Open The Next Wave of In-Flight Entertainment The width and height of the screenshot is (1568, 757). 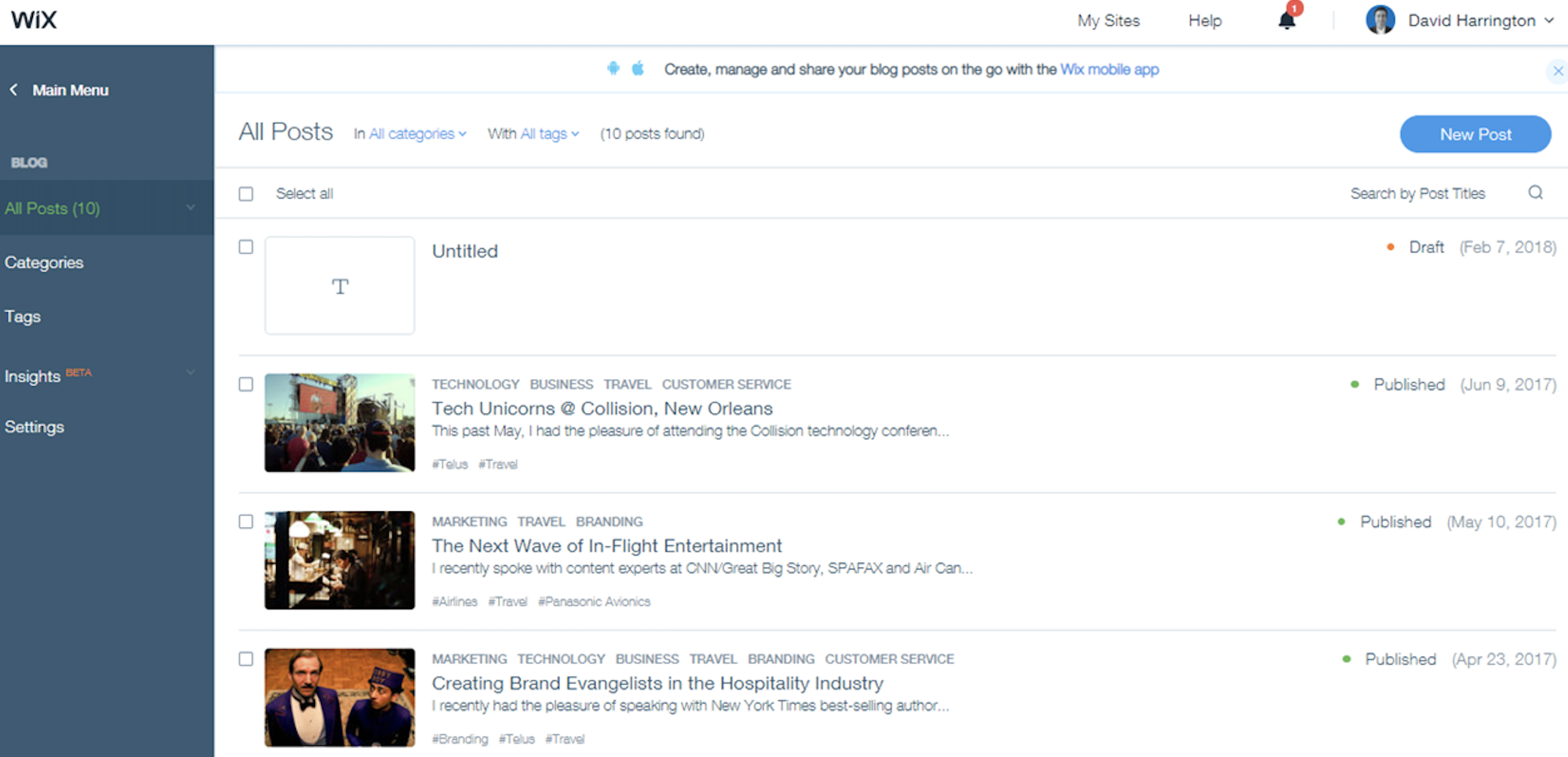coord(607,546)
